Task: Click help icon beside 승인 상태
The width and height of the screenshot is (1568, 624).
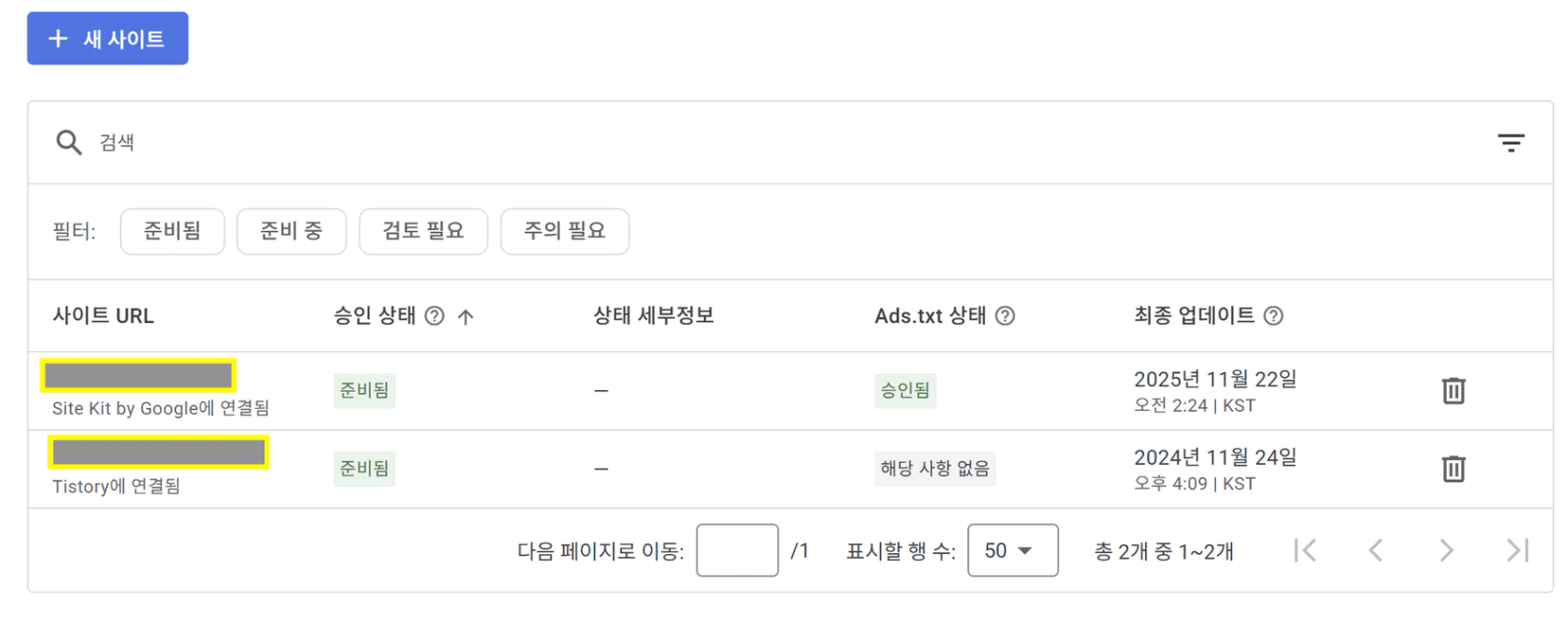Action: coord(434,316)
